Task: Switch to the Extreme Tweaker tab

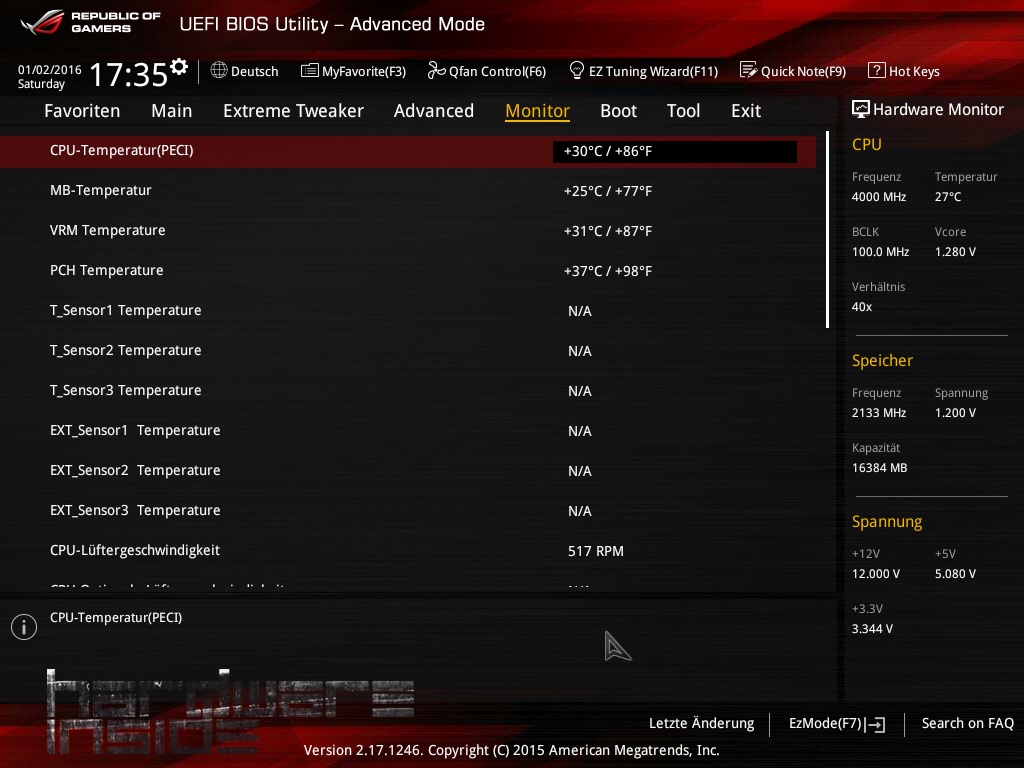Action: pos(293,111)
